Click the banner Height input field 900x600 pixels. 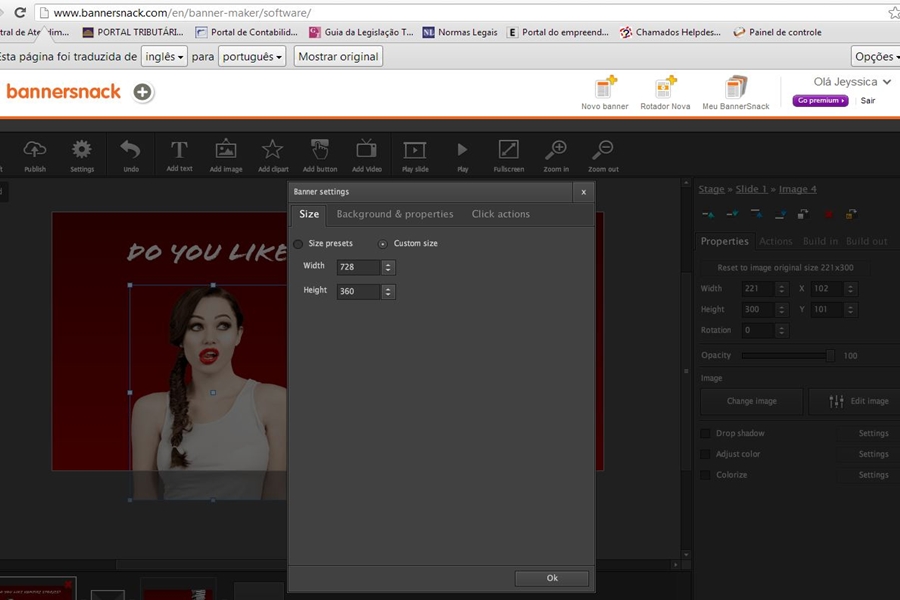pos(358,292)
